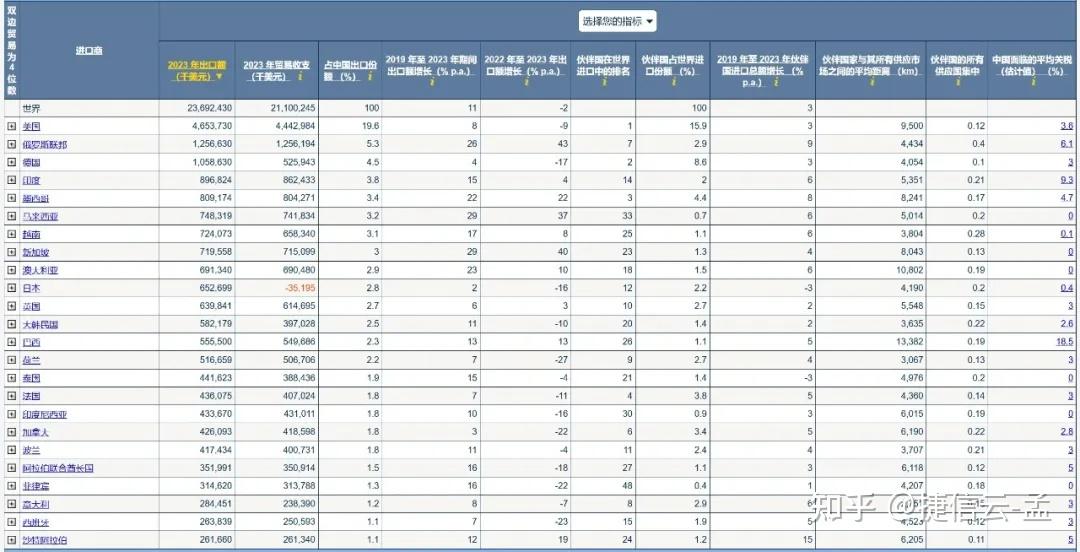Image resolution: width=1080 pixels, height=552 pixels.
Task: Select distance value 10,802 in 澳大利亚 row
Action: tap(908, 269)
